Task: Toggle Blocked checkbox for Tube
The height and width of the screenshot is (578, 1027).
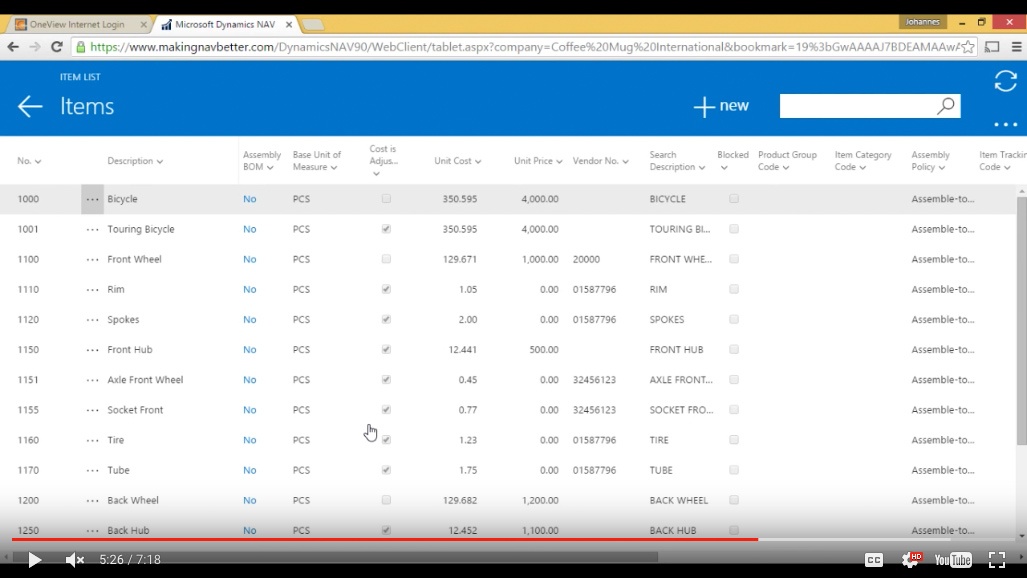Action: [734, 470]
